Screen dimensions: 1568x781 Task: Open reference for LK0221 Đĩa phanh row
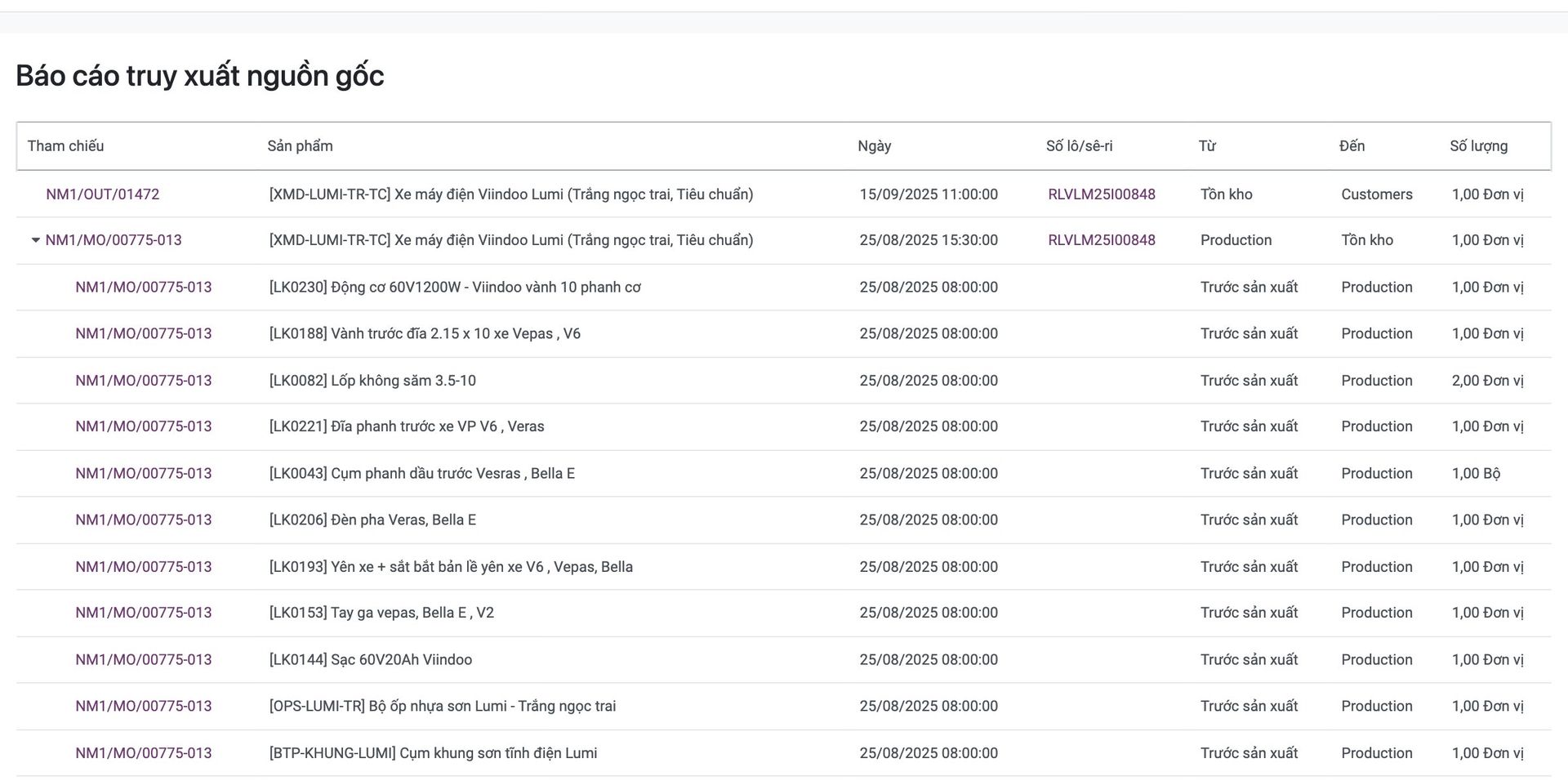coord(144,426)
